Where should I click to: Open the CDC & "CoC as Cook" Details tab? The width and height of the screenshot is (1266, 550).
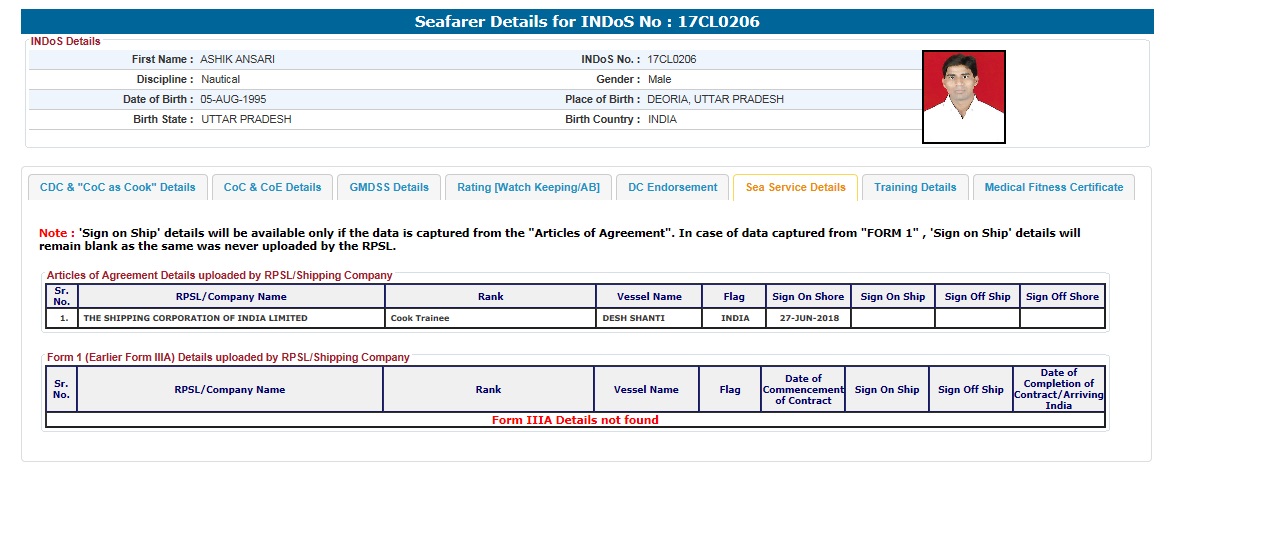click(x=118, y=187)
